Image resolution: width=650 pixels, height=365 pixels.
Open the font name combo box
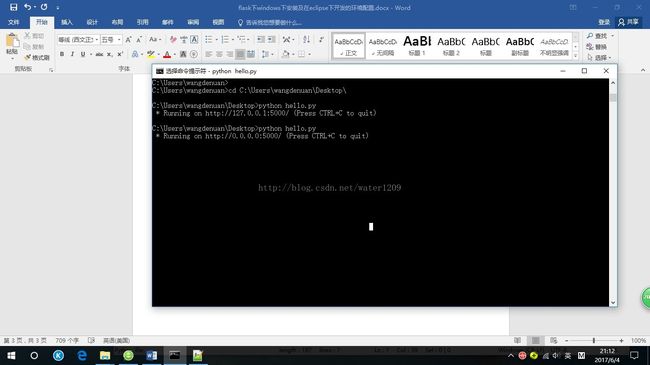(x=78, y=39)
